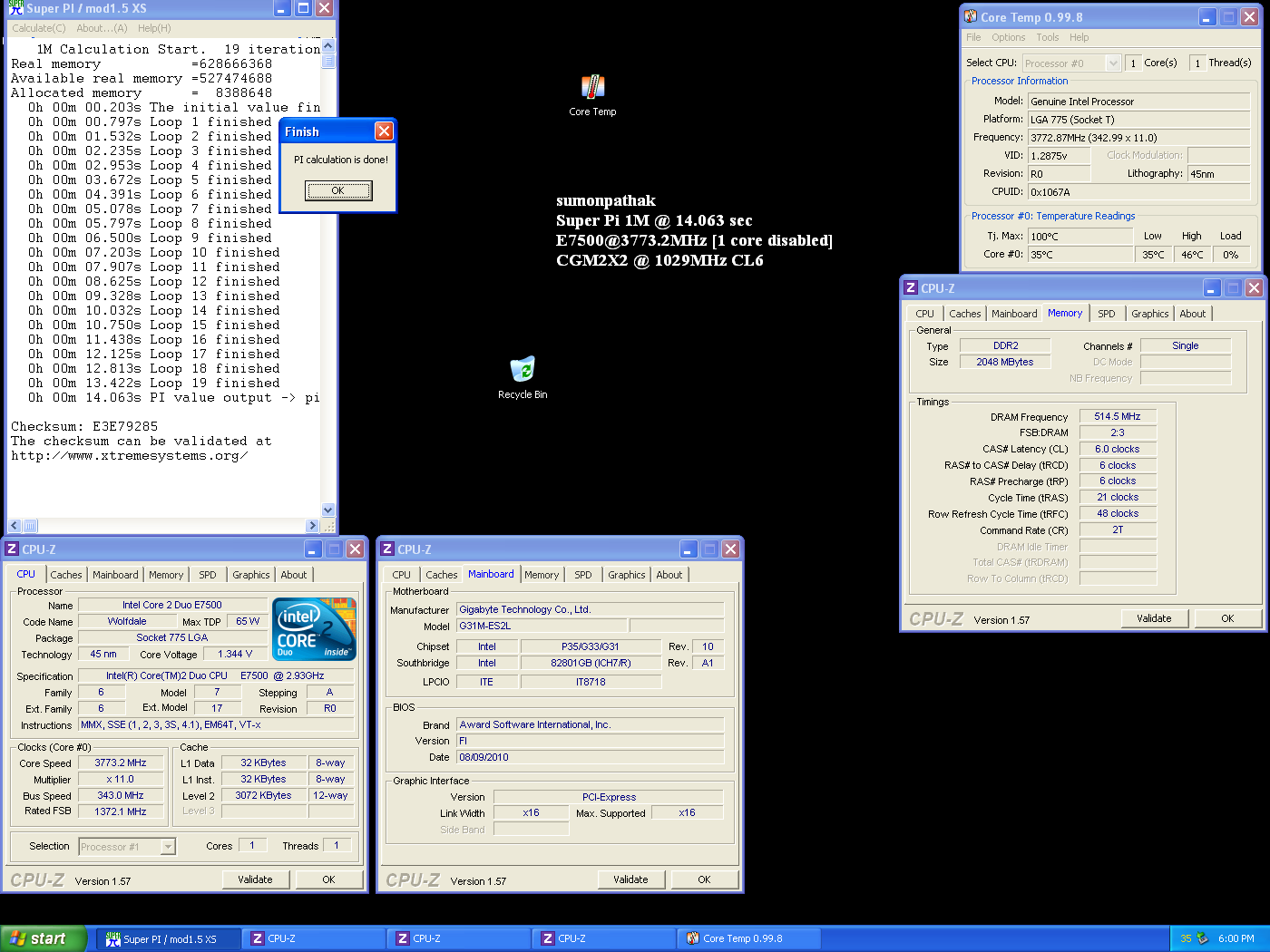The height and width of the screenshot is (952, 1270).
Task: Click the Super PI title bar icon
Action: click(x=15, y=8)
